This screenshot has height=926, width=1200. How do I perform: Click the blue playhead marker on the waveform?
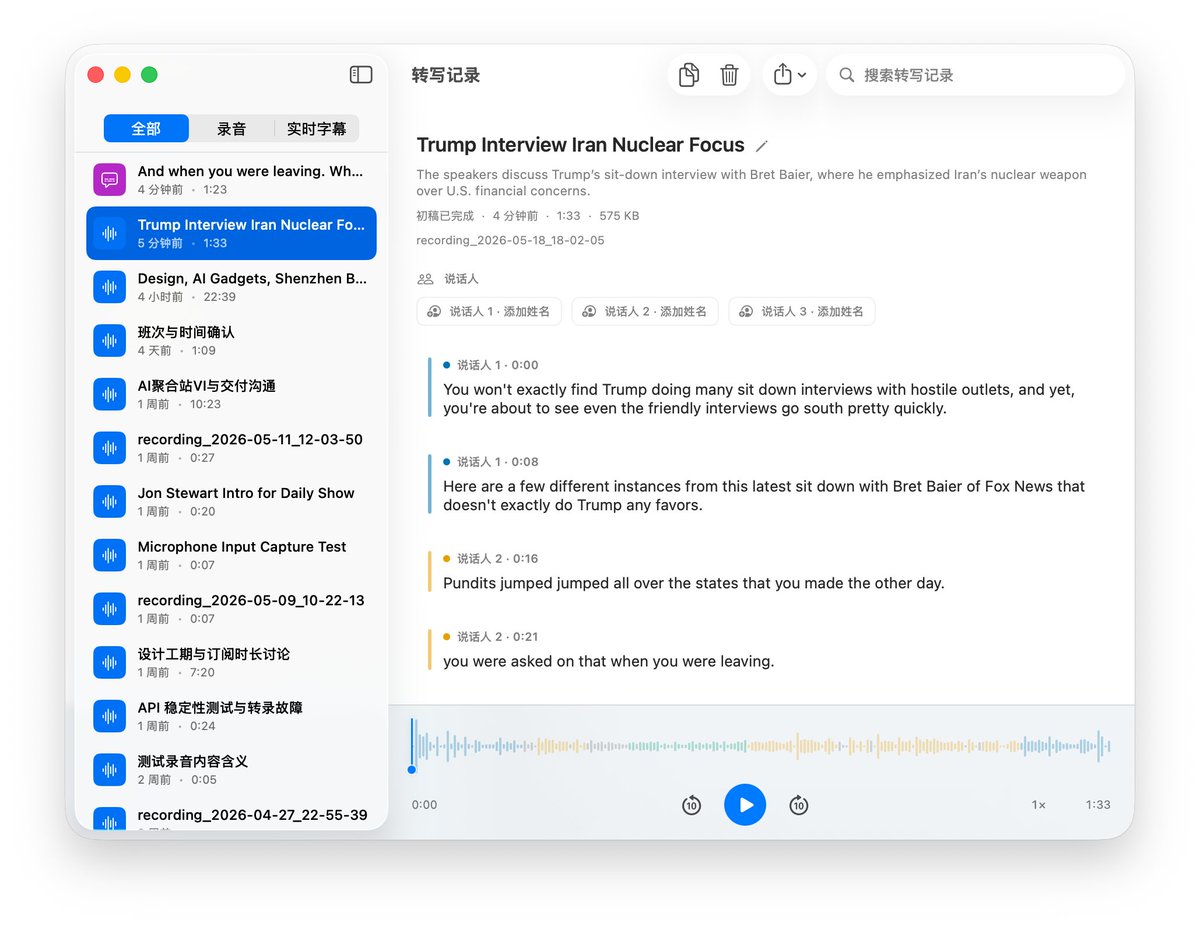pyautogui.click(x=412, y=769)
